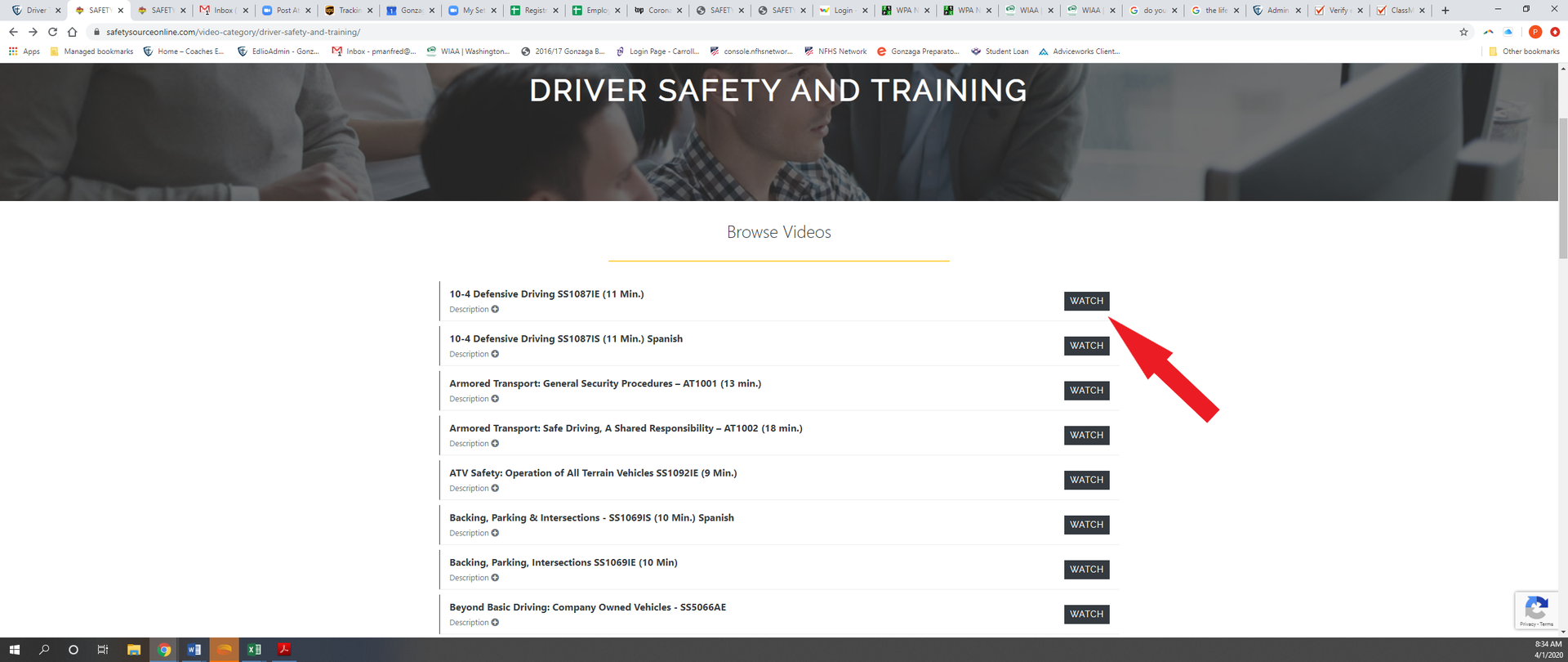Click the browser home icon
Screen dimensions: 1568x662
click(72, 32)
